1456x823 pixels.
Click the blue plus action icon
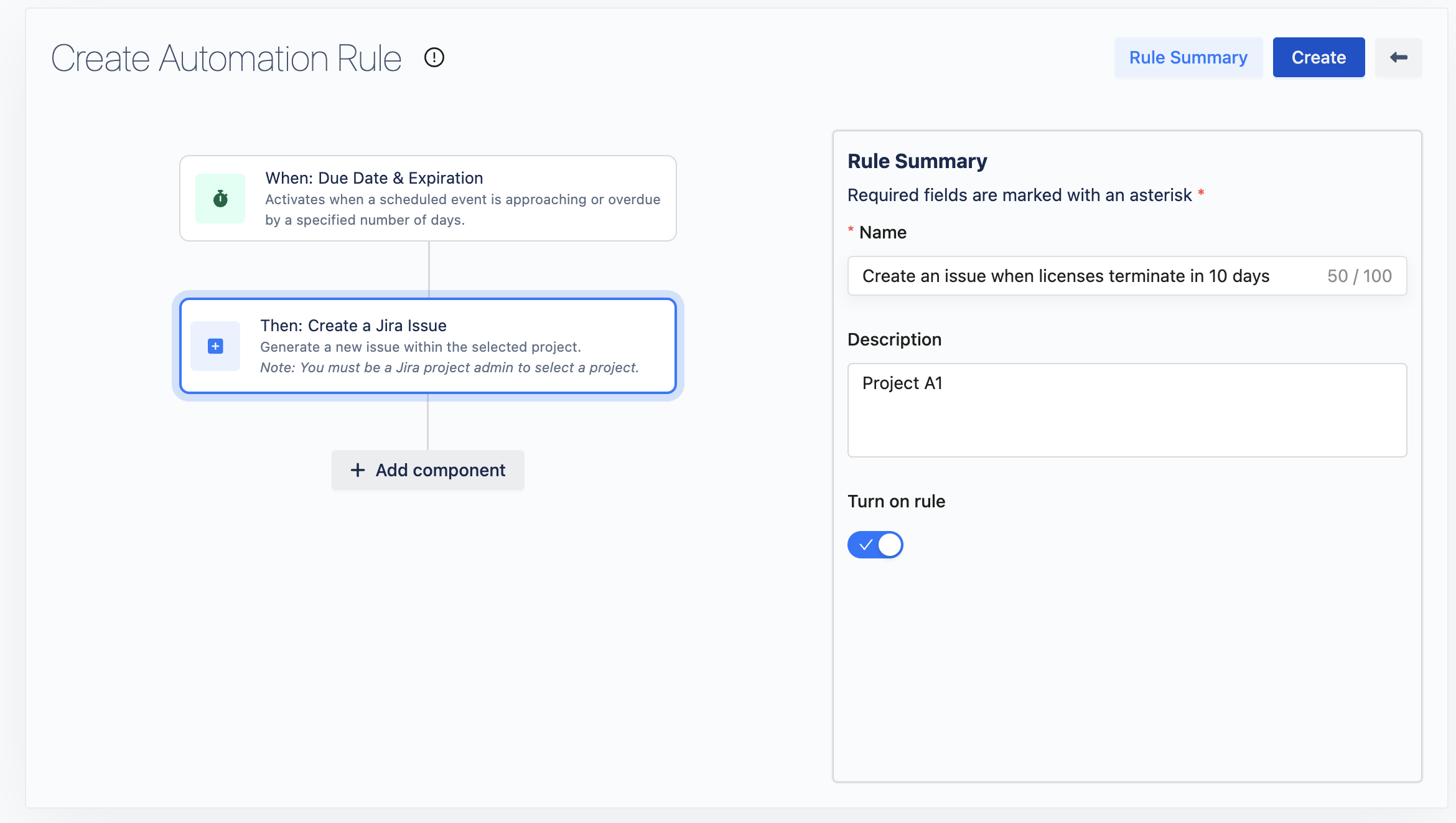click(x=215, y=346)
